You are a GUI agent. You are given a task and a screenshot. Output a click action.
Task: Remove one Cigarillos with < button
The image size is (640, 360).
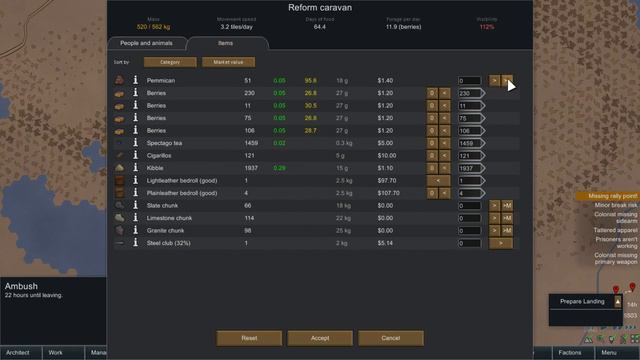(444, 156)
